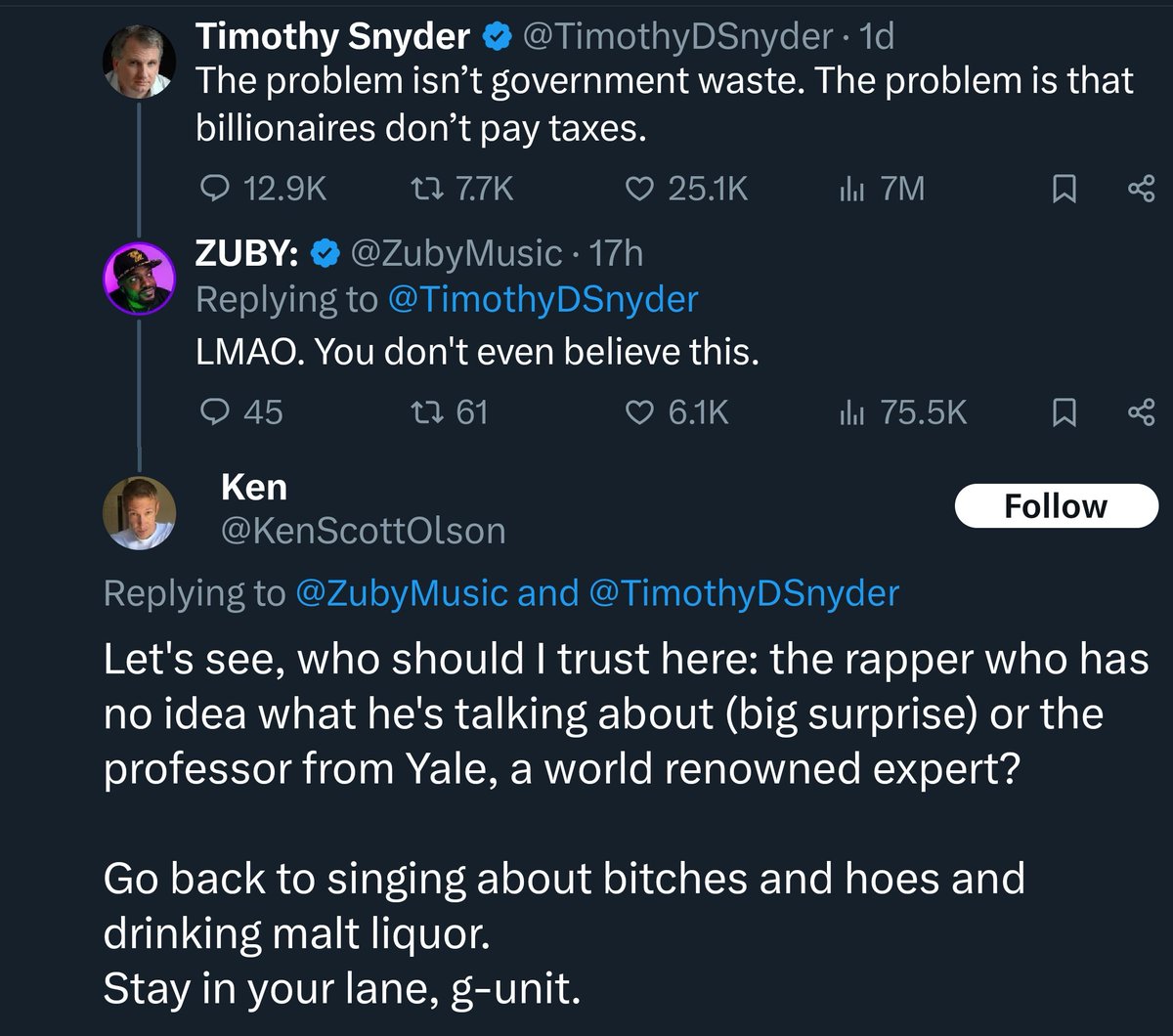
Task: Like ZUBY's reply
Action: [638, 412]
